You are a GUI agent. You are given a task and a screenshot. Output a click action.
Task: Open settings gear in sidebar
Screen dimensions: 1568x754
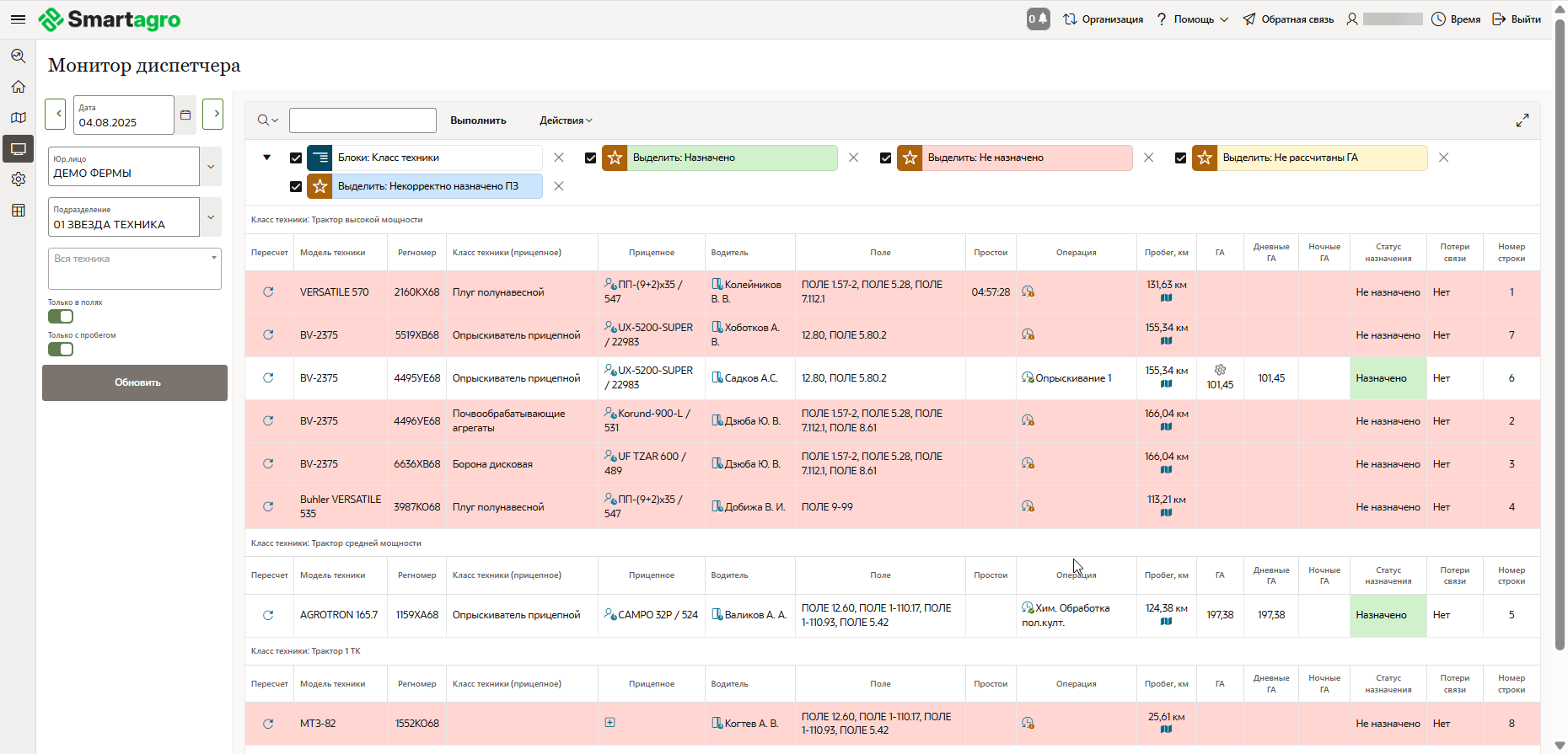pos(18,179)
